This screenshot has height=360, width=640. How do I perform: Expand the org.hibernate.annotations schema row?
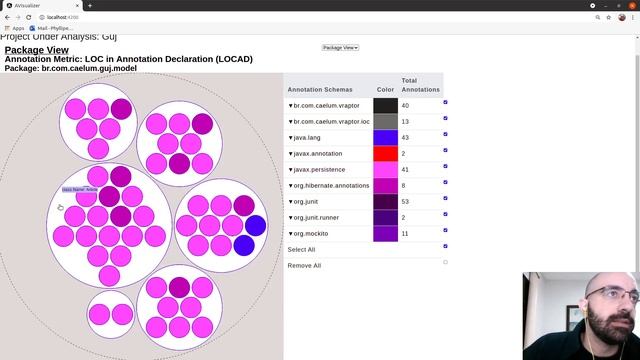pos(291,186)
